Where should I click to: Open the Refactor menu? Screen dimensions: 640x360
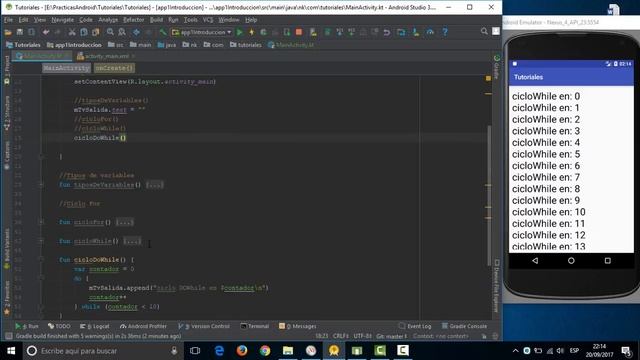pyautogui.click(x=133, y=20)
